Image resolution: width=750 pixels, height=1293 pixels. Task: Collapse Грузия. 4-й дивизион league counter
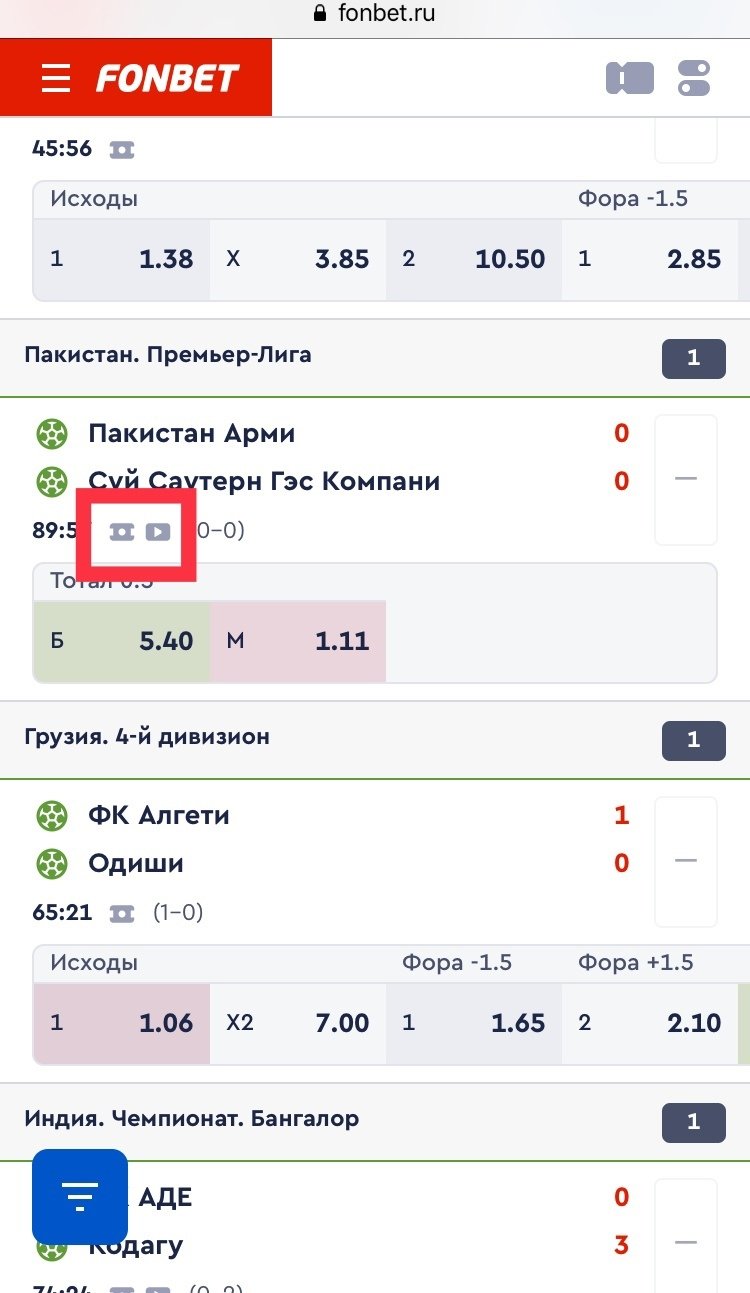tap(693, 740)
